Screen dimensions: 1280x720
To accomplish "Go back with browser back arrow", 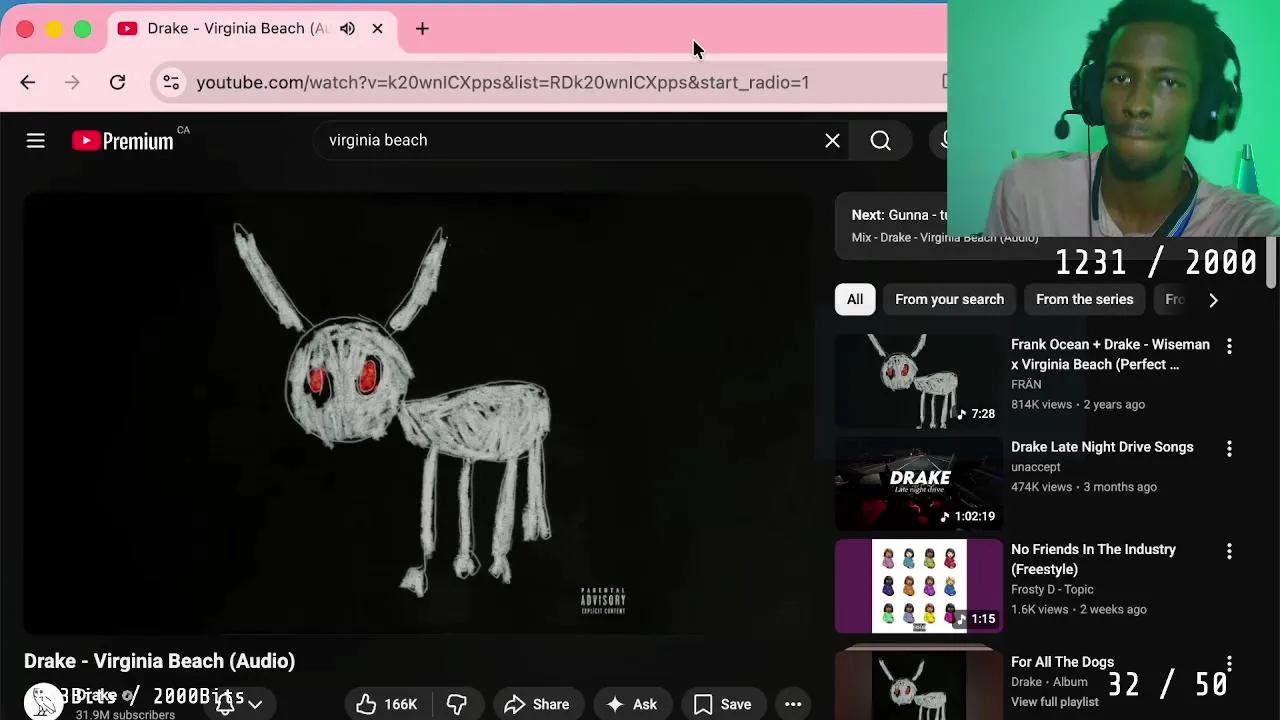I will point(28,82).
